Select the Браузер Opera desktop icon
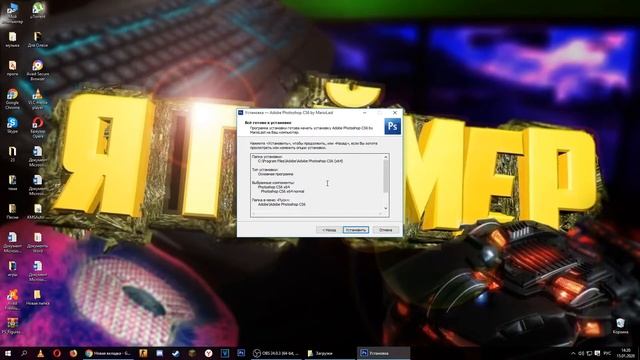Screen dimensions: 640x360 click(38, 127)
